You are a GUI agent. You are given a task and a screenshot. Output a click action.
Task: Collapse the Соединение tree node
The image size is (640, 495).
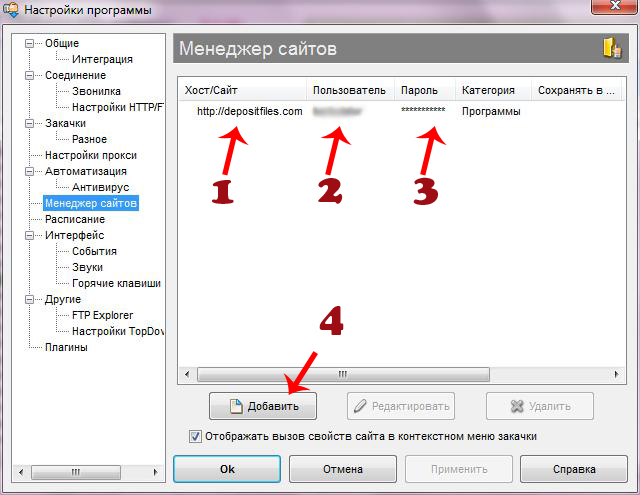click(32, 75)
